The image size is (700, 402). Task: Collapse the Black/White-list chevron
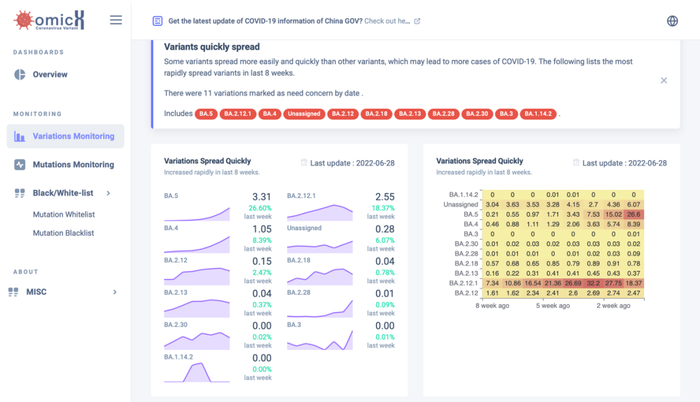[x=108, y=193]
